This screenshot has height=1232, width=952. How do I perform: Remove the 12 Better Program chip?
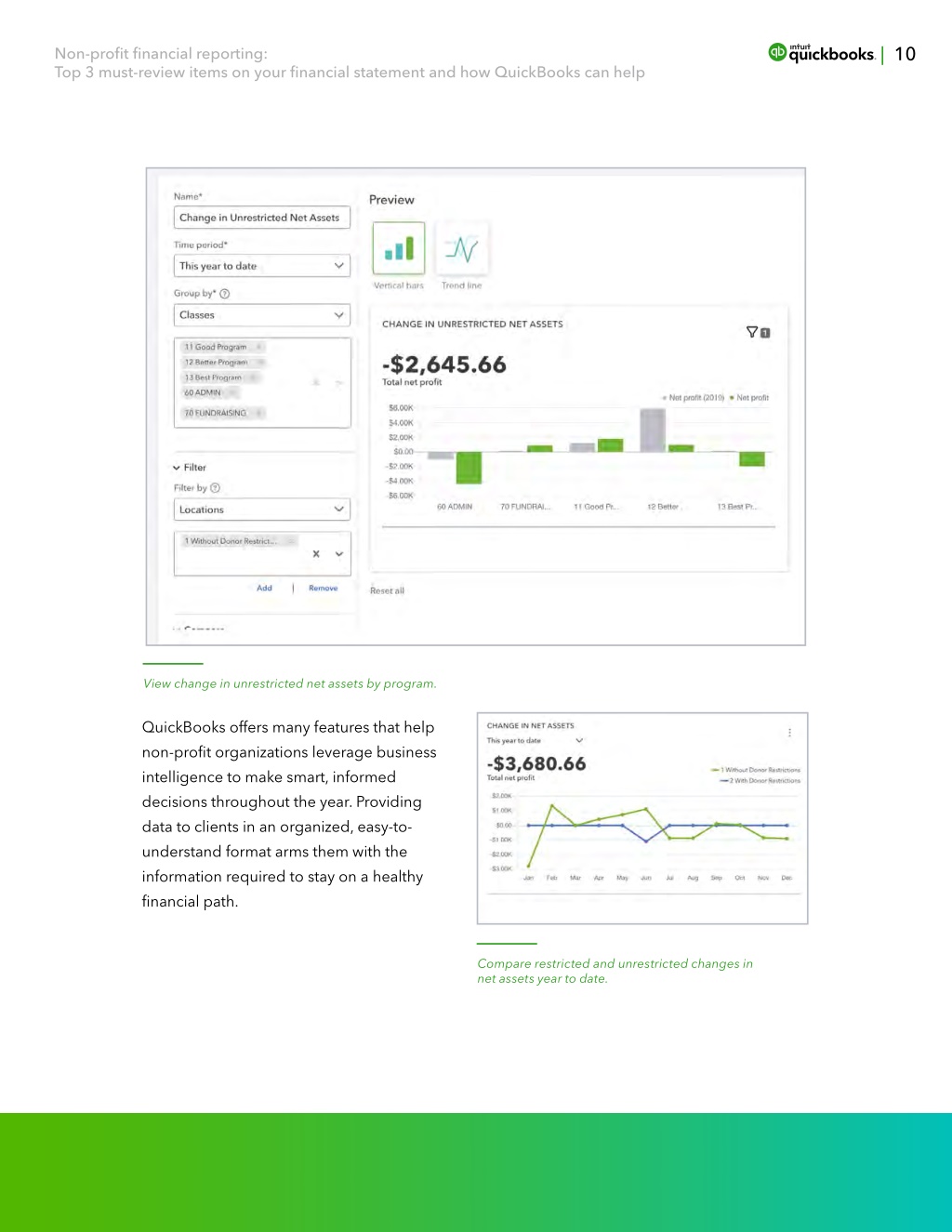[260, 363]
